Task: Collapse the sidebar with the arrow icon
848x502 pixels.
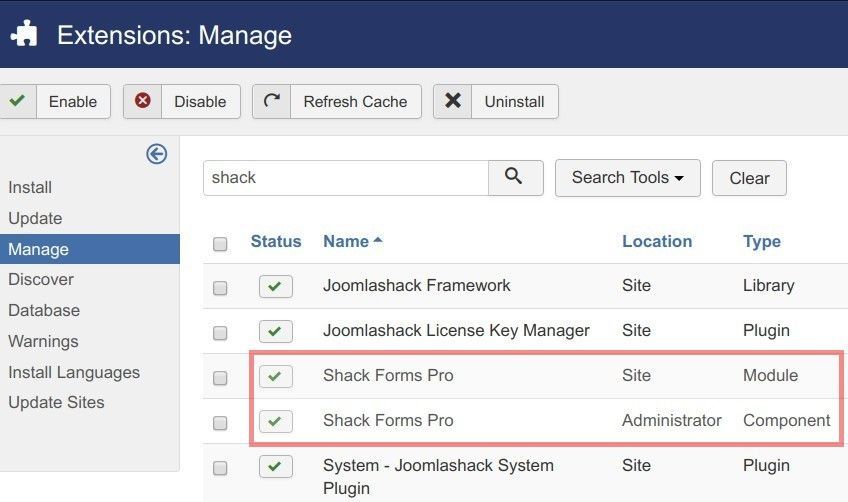Action: click(156, 154)
